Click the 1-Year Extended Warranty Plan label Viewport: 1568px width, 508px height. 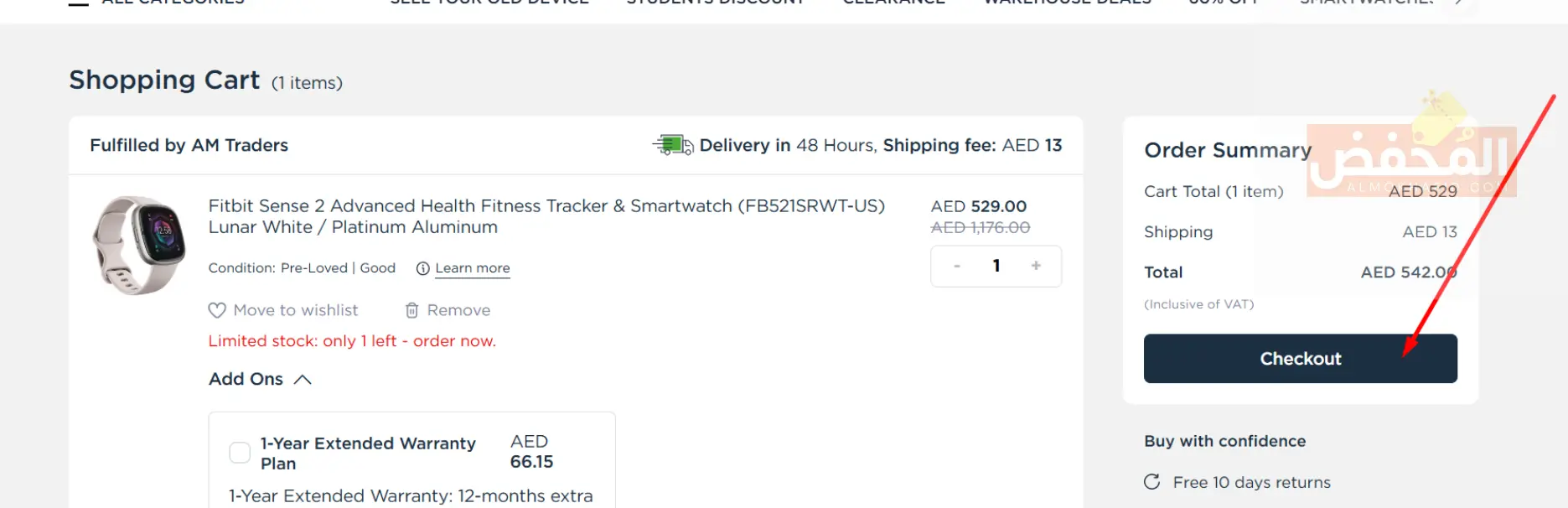tap(367, 453)
